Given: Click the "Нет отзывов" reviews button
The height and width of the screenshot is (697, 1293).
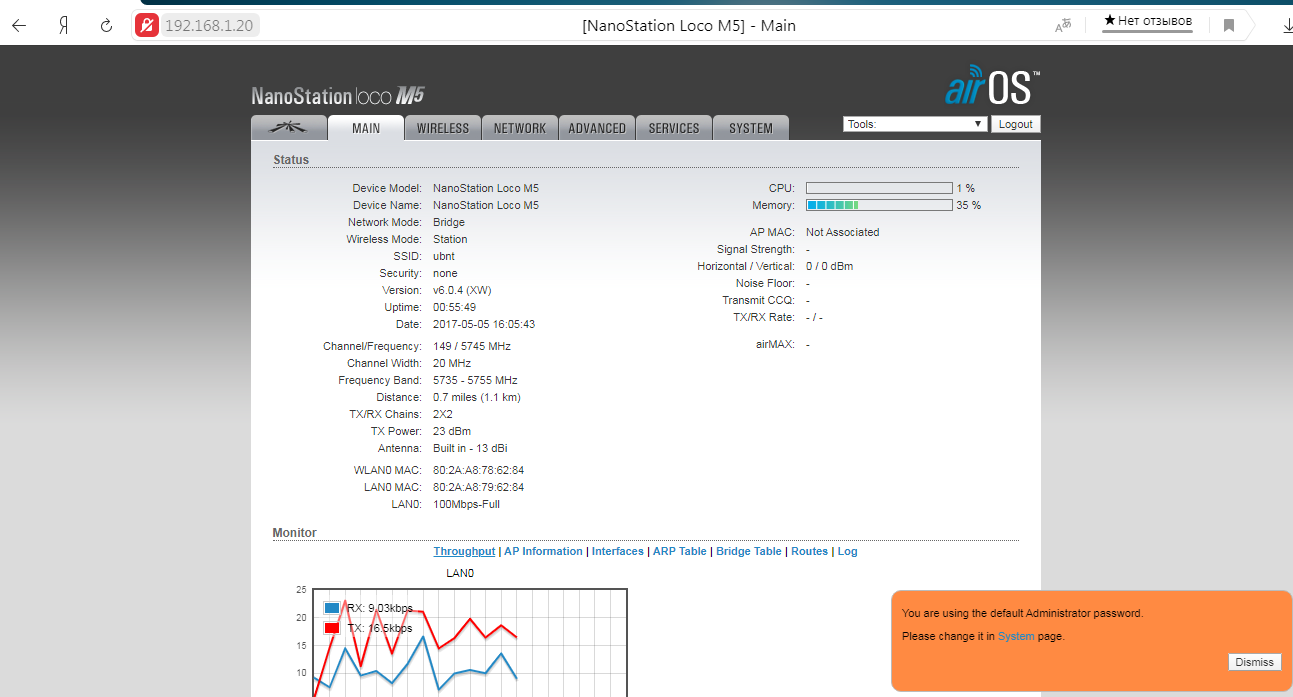Looking at the screenshot, I should click(1147, 22).
